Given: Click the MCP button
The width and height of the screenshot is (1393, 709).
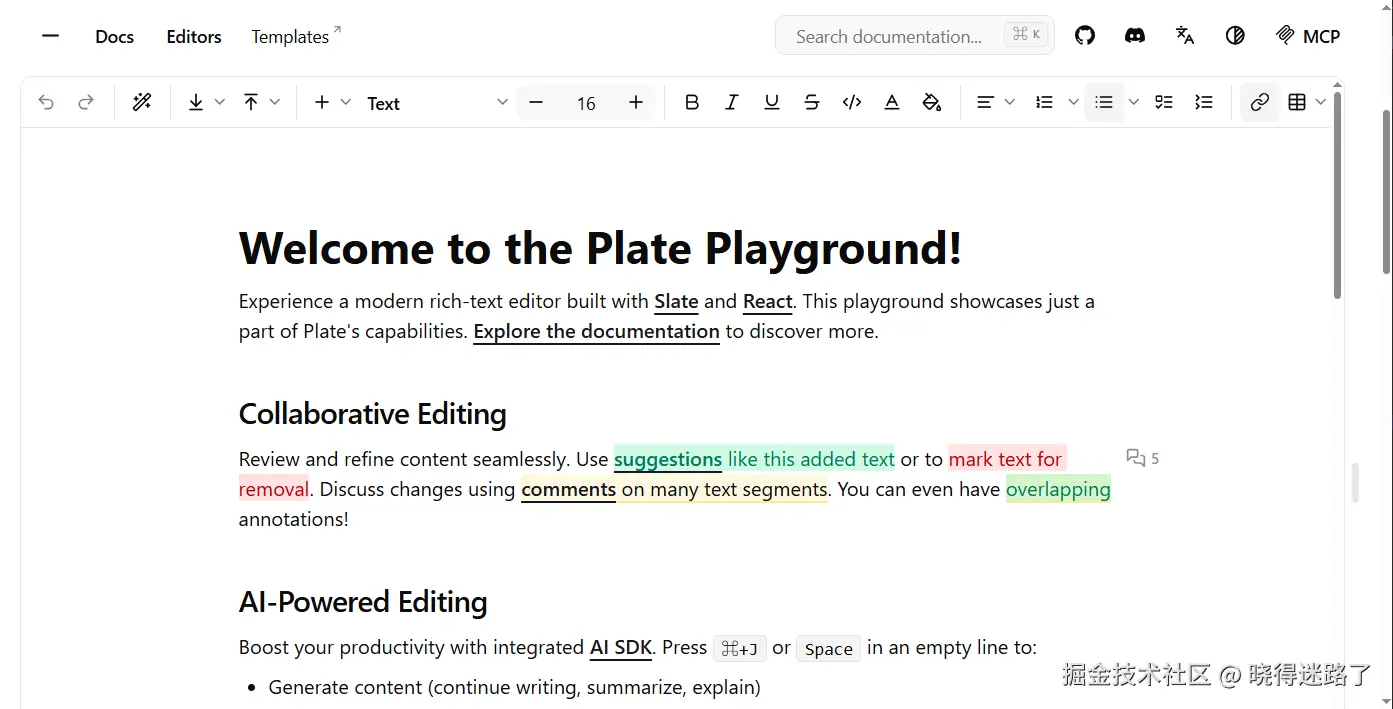Looking at the screenshot, I should point(1308,36).
